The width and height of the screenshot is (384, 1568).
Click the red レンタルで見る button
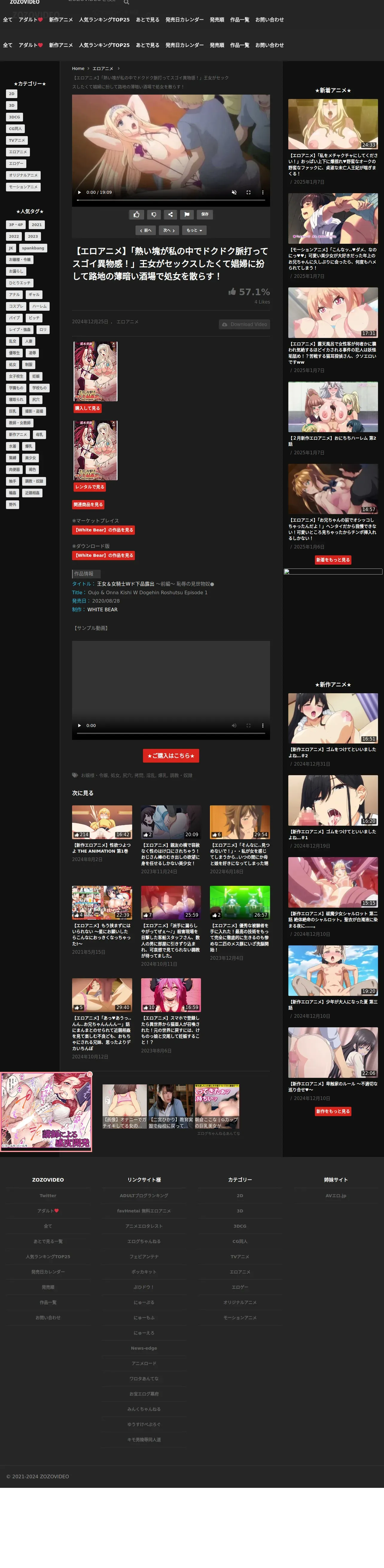89,487
